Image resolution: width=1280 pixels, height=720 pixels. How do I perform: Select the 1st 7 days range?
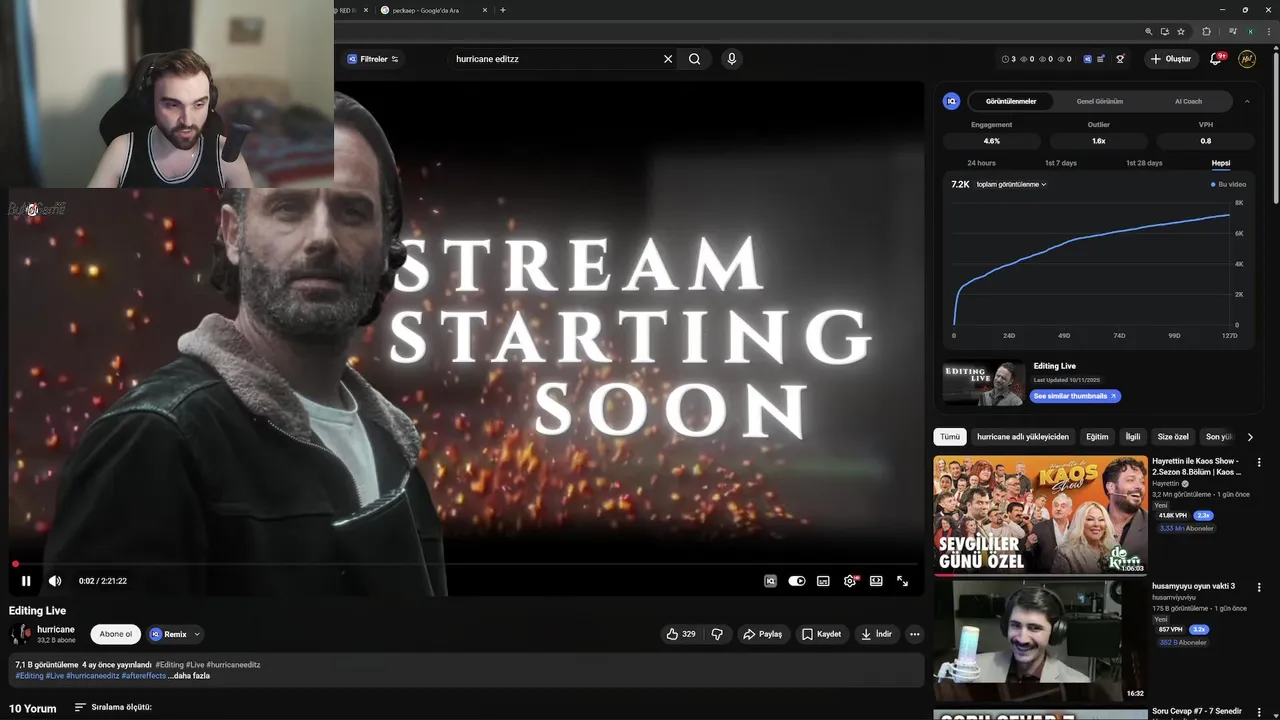[x=1061, y=163]
